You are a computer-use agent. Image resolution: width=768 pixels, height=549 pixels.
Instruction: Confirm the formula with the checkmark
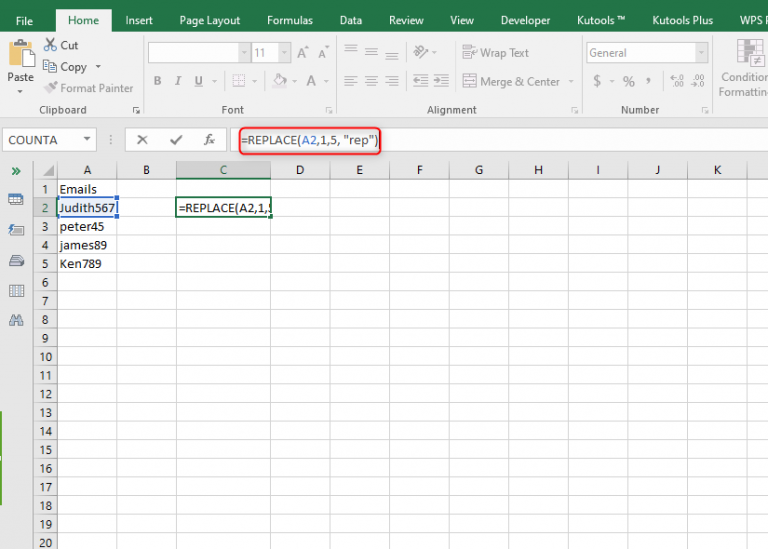176,140
